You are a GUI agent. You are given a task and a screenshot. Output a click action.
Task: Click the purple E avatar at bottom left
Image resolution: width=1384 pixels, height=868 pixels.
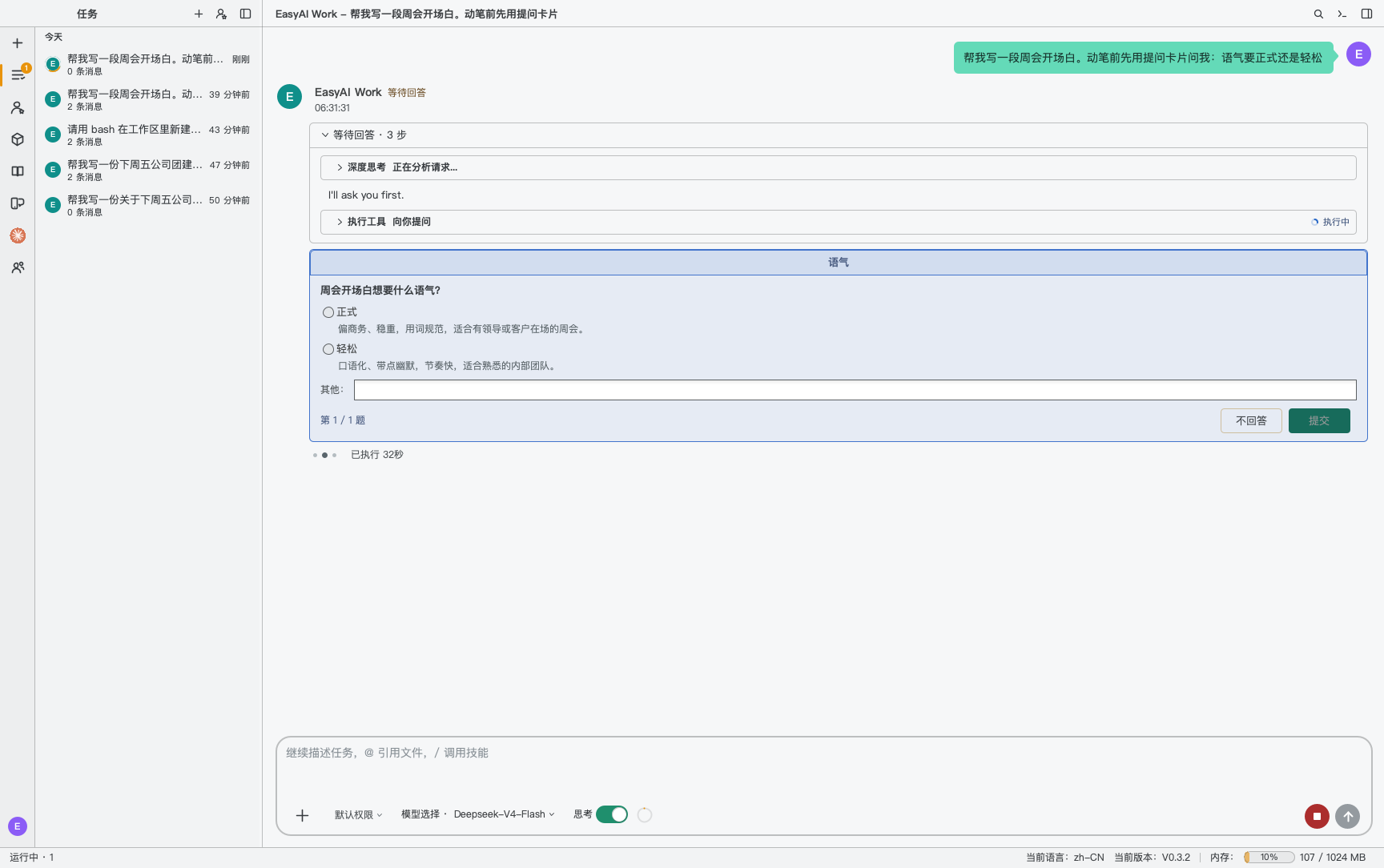[17, 826]
